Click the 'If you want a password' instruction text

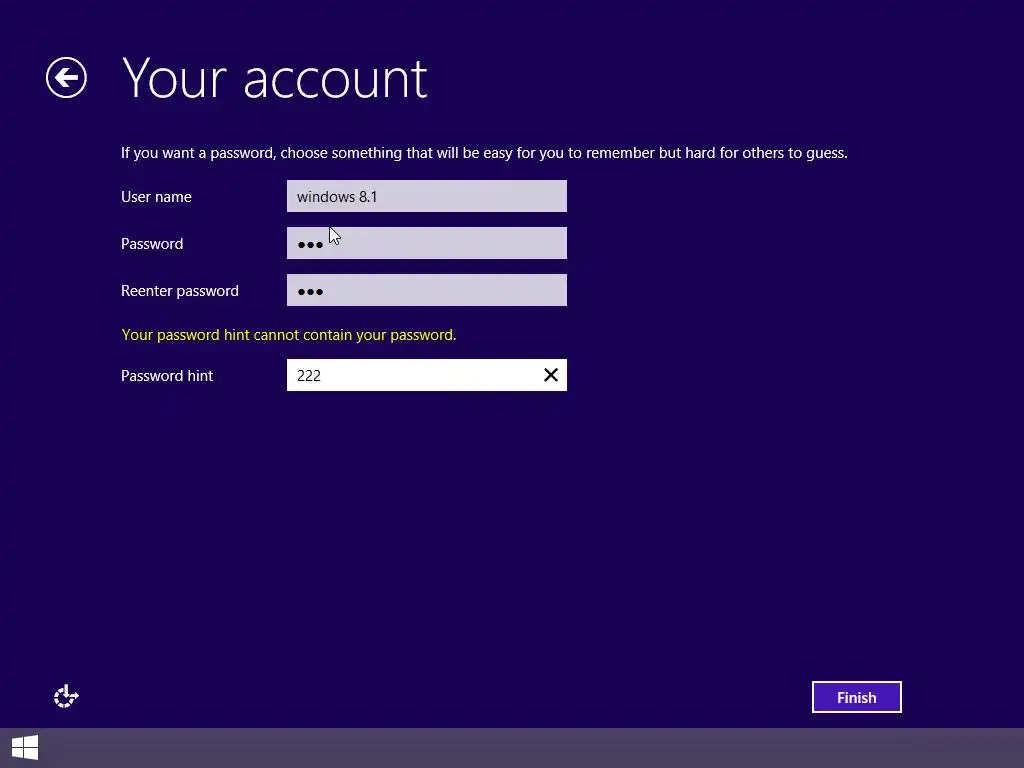484,153
